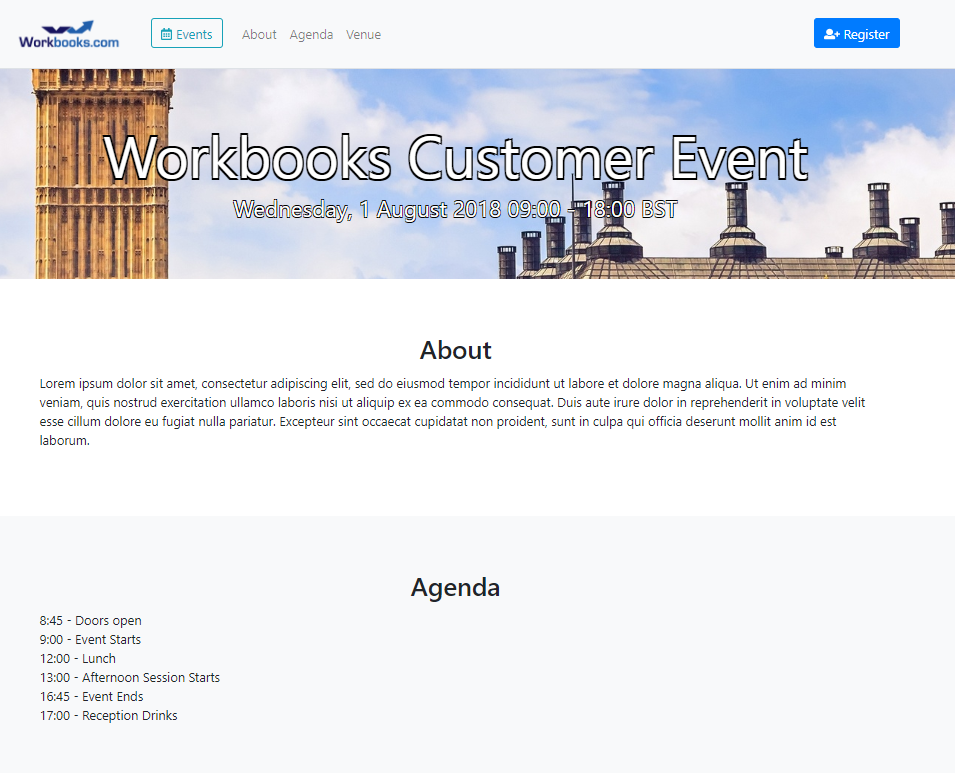Select the '9:00 - Event Starts' line
Image resolution: width=955 pixels, height=773 pixels.
[90, 640]
